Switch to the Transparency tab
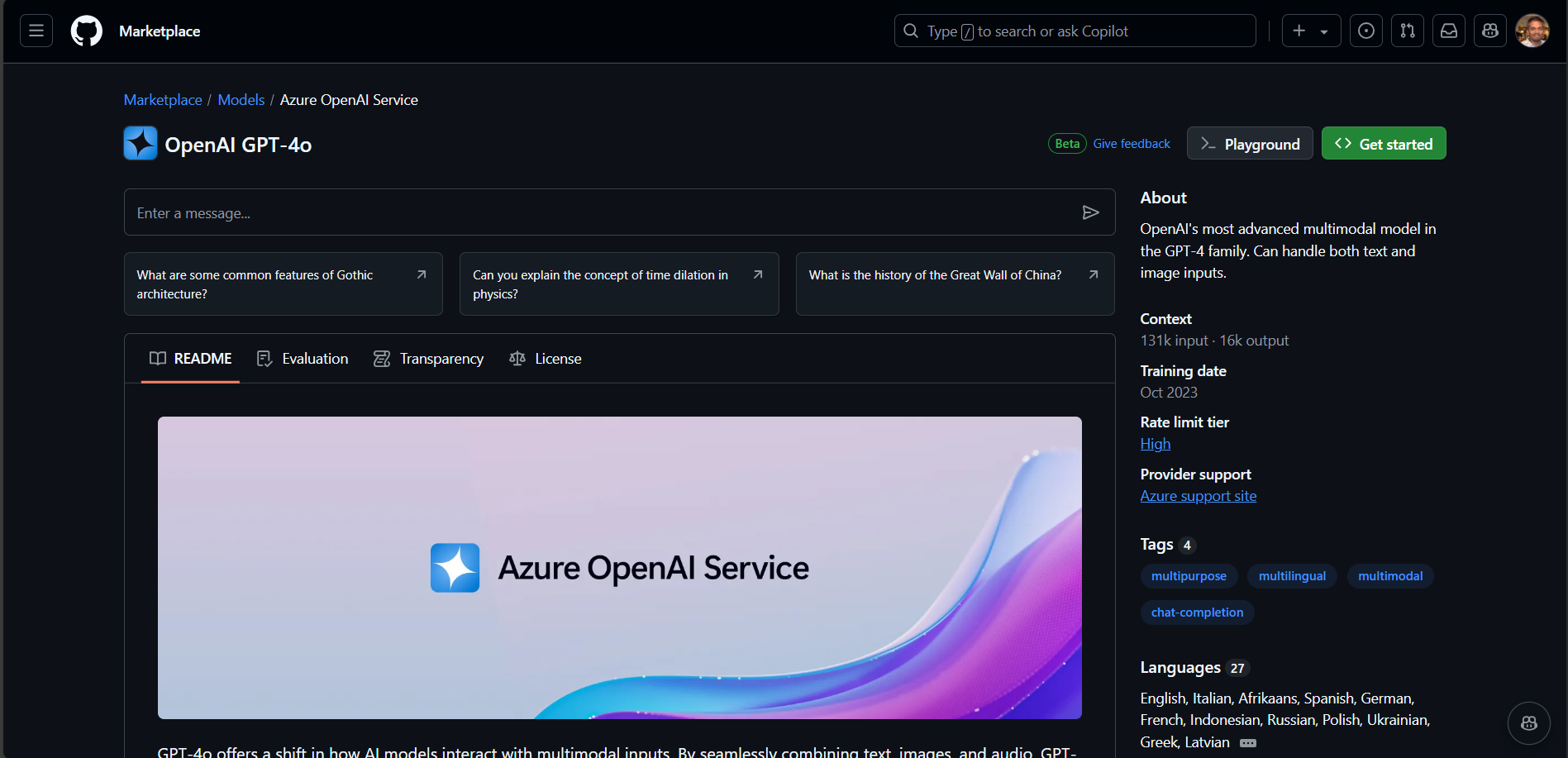The height and width of the screenshot is (758, 1568). click(x=428, y=359)
